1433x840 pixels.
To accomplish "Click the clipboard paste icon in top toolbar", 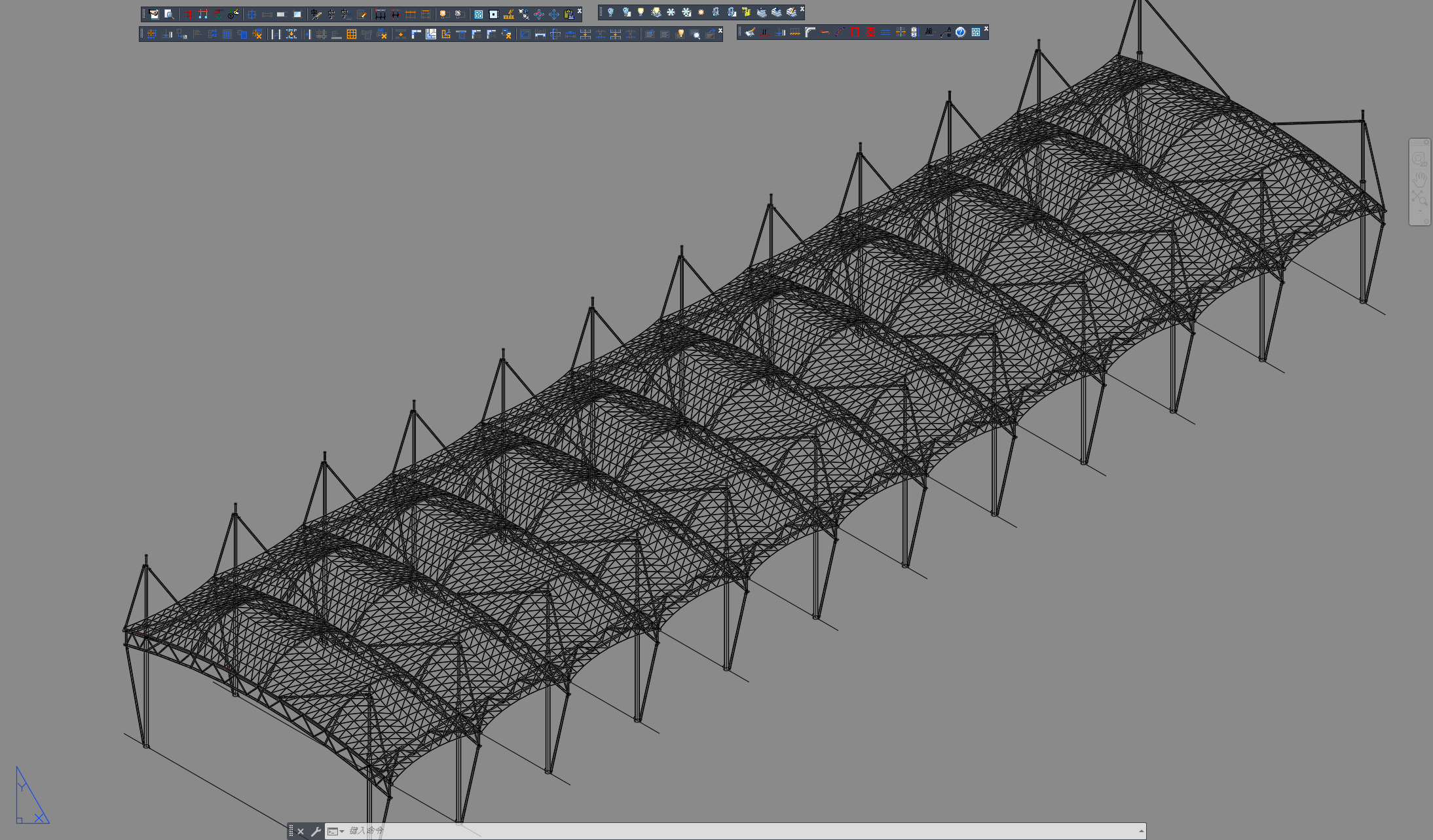I will [568, 14].
